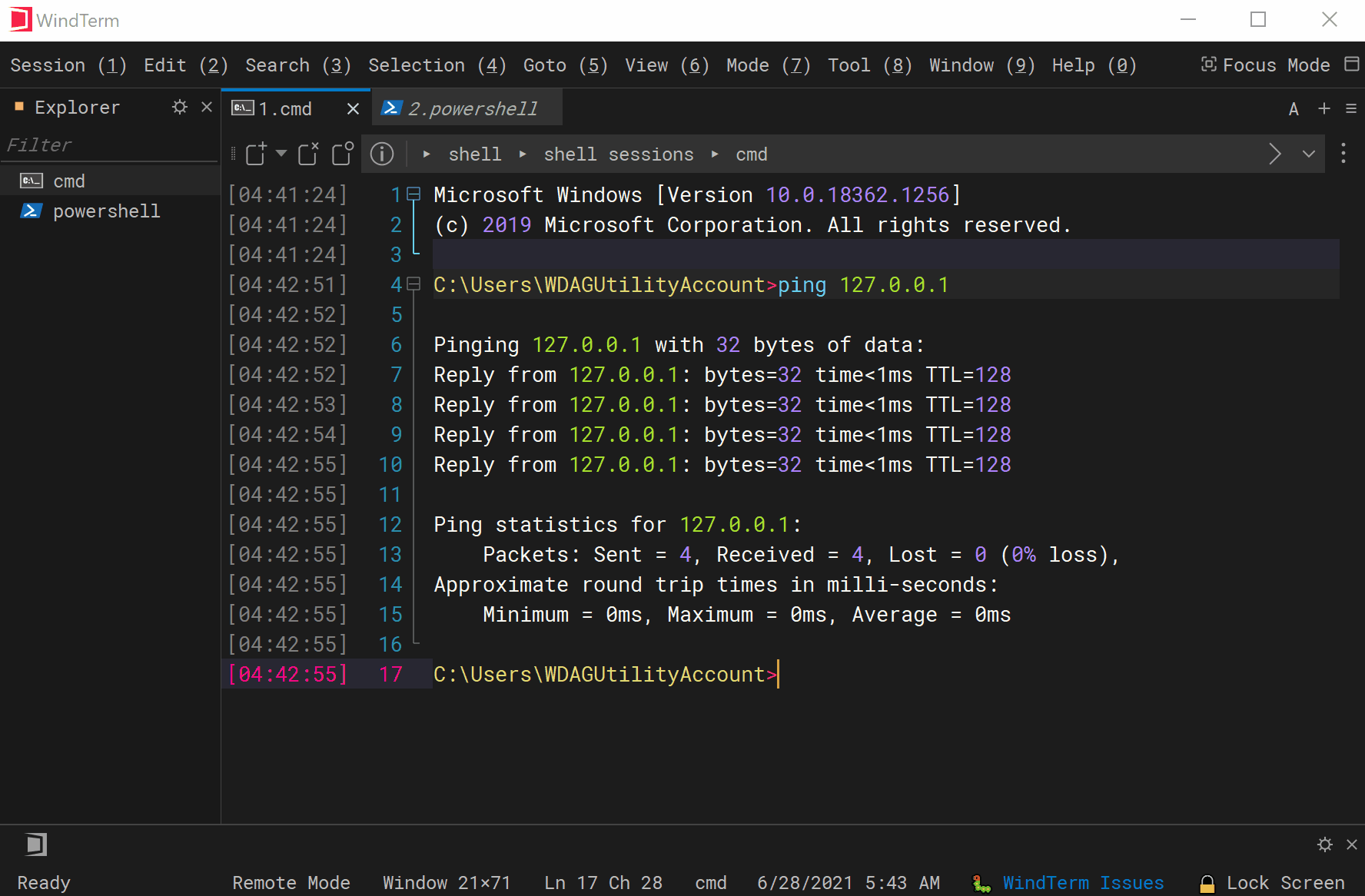Click line number 10 in gutter
The width and height of the screenshot is (1365, 896).
click(x=390, y=464)
